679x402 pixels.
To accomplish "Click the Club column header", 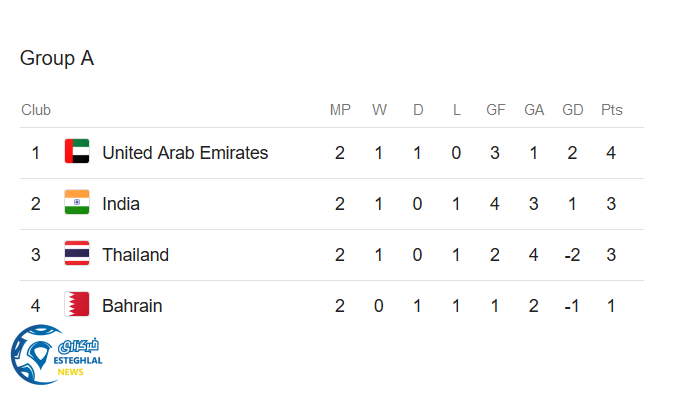I will coord(36,110).
